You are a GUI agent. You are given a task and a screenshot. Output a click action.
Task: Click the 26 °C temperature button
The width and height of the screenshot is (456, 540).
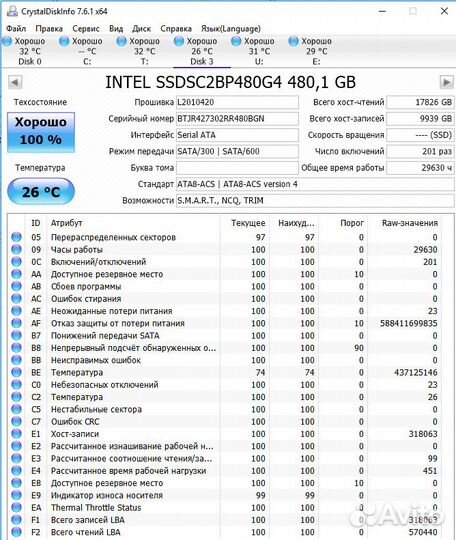tap(41, 191)
